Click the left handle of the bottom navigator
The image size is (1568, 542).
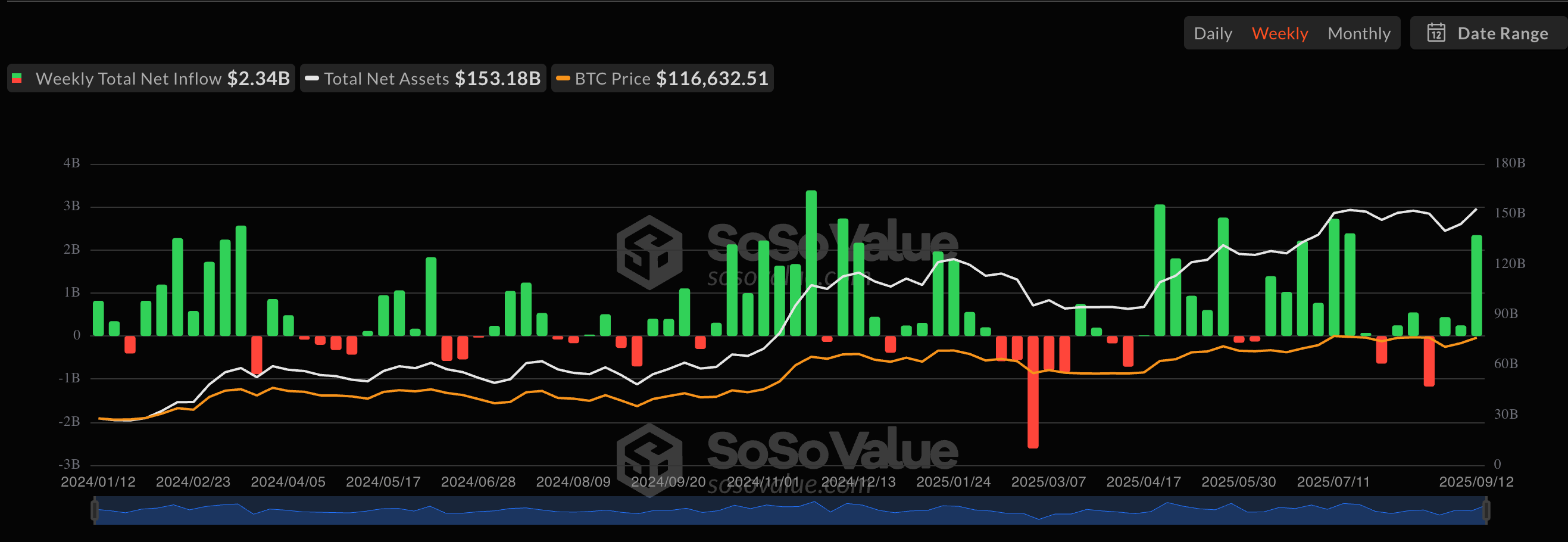(x=94, y=510)
